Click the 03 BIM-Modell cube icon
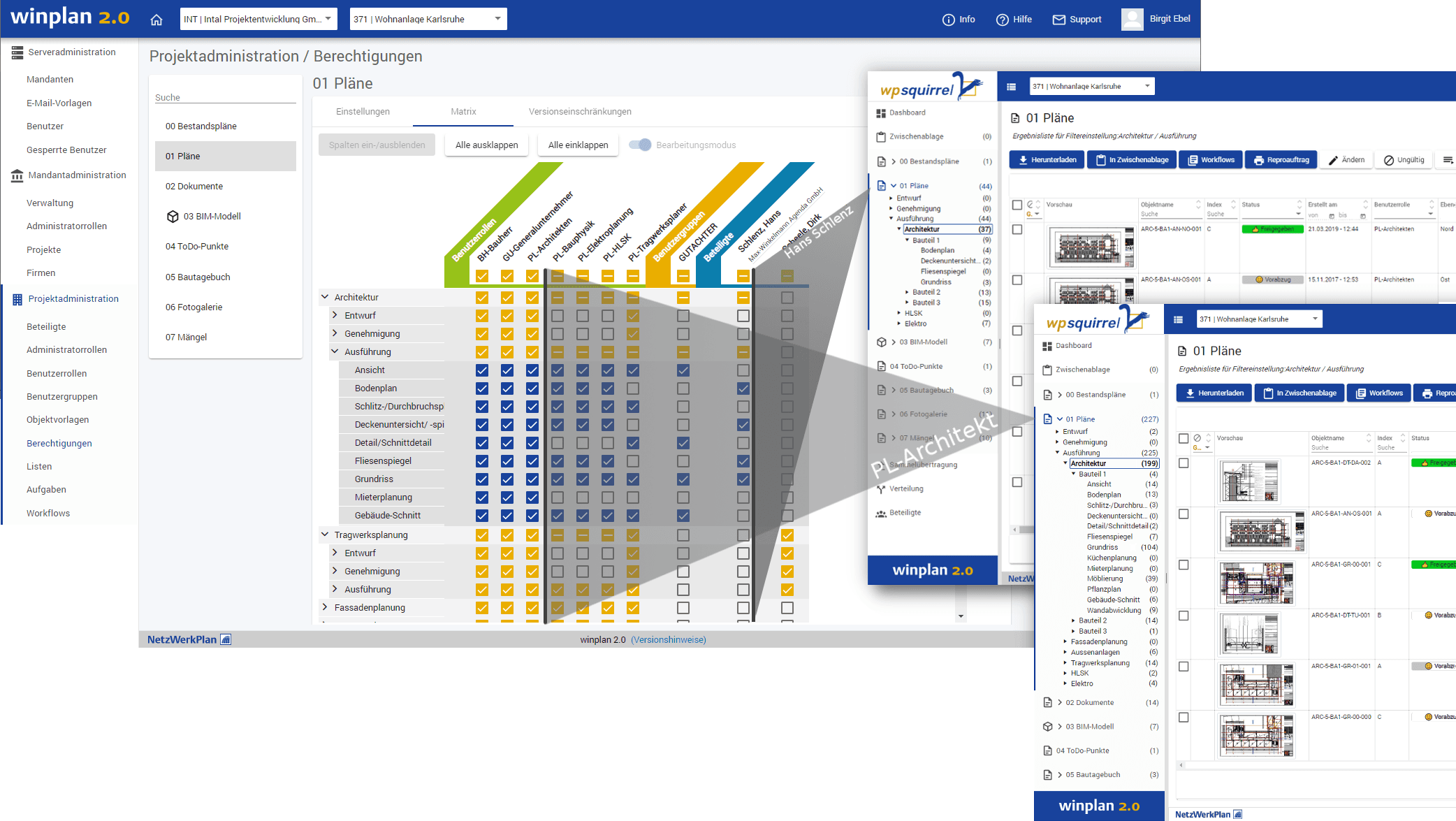 (x=173, y=217)
